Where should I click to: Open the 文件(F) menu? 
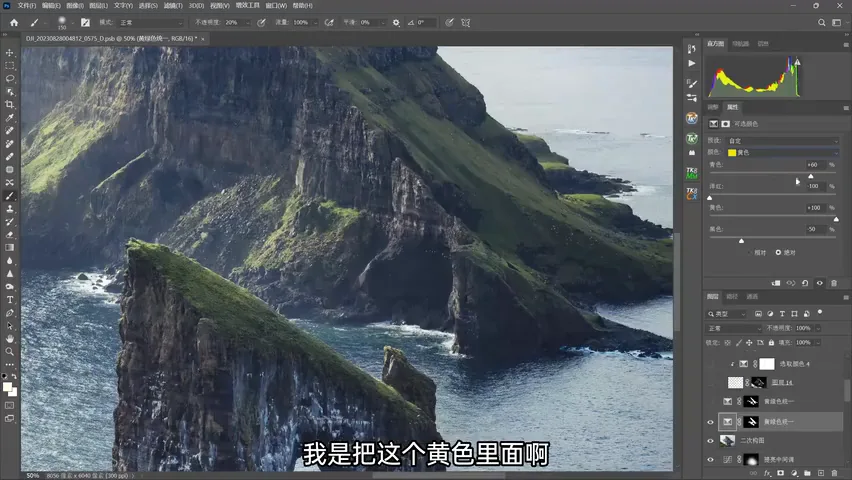[27, 5]
